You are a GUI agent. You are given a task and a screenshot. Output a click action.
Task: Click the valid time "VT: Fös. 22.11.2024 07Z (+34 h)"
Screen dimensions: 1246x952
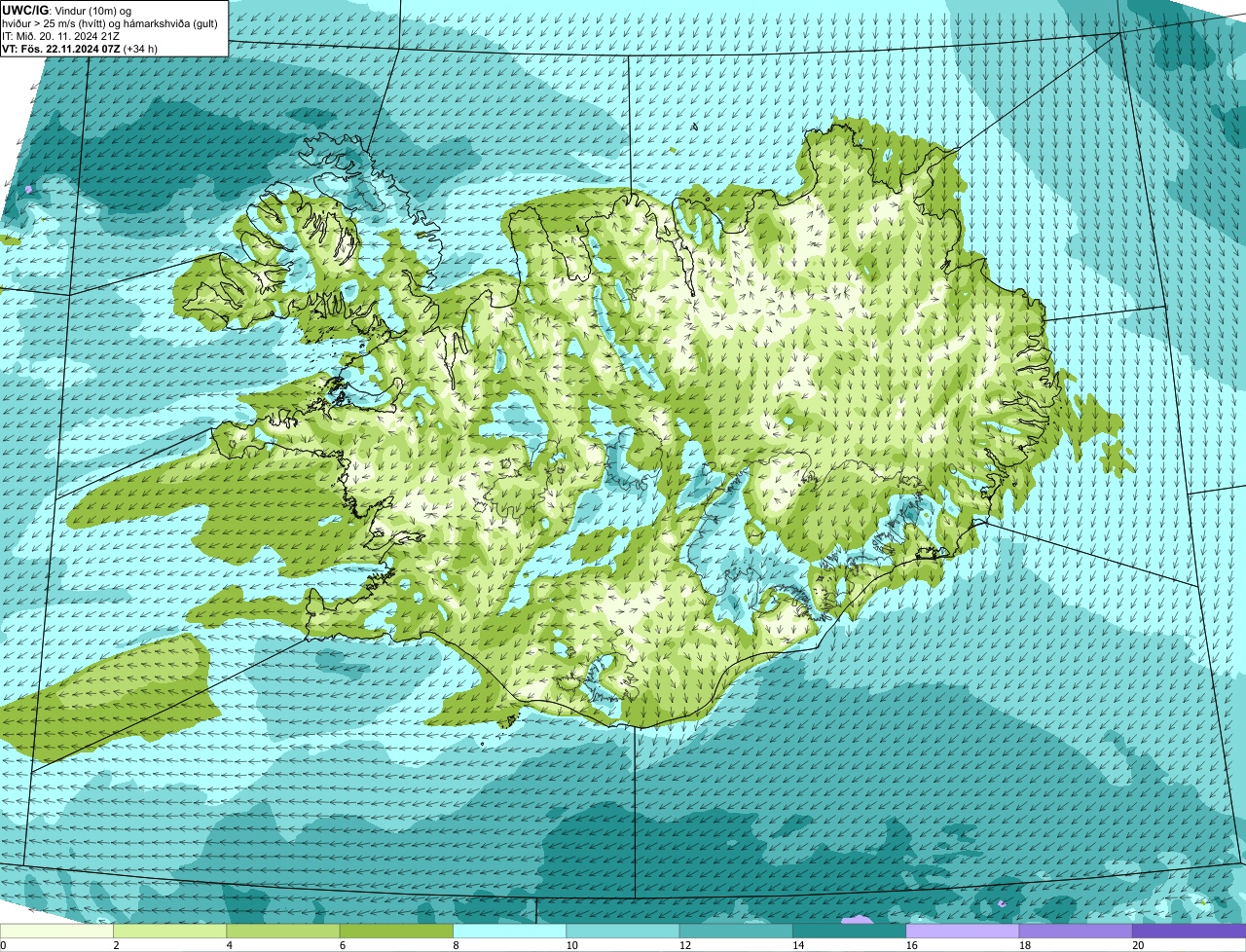(80, 48)
